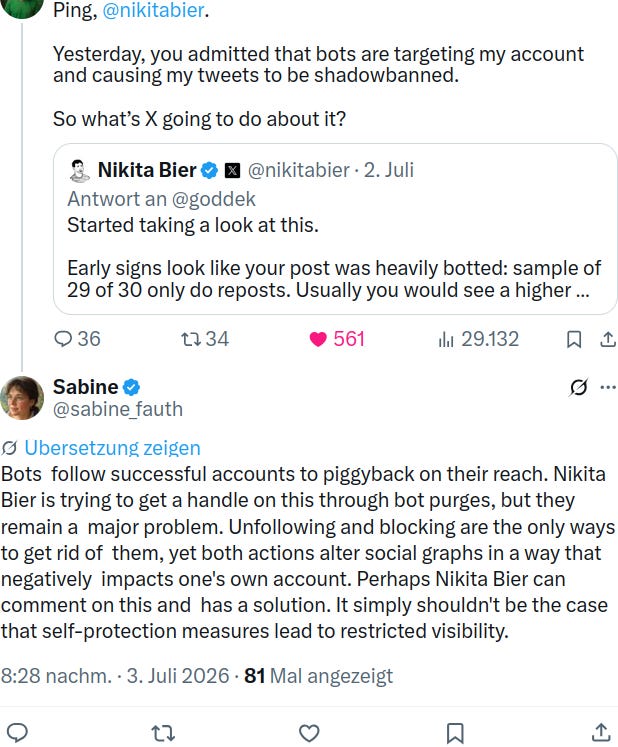618x747 pixels.
Task: Open Nikita Bier's avatar in quoted post
Action: 79,171
